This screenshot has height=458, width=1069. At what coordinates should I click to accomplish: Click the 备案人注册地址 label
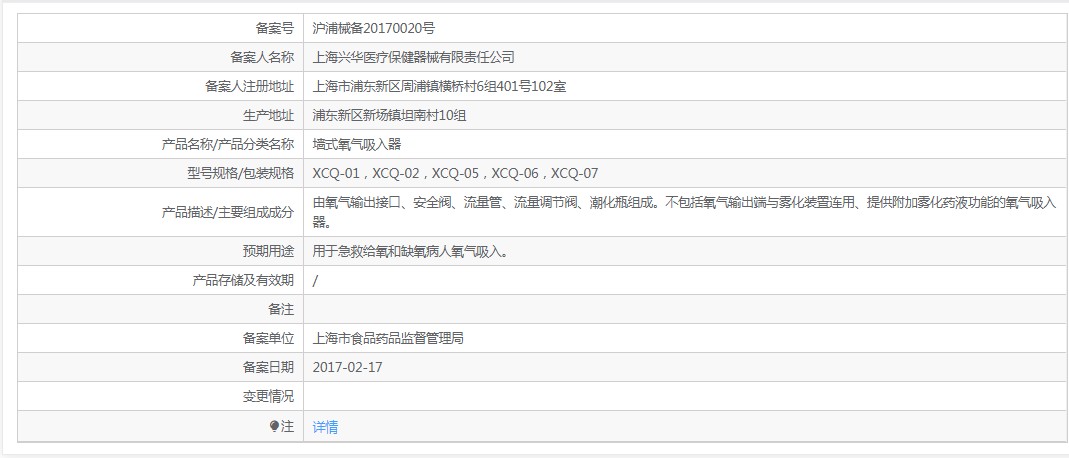pos(249,87)
